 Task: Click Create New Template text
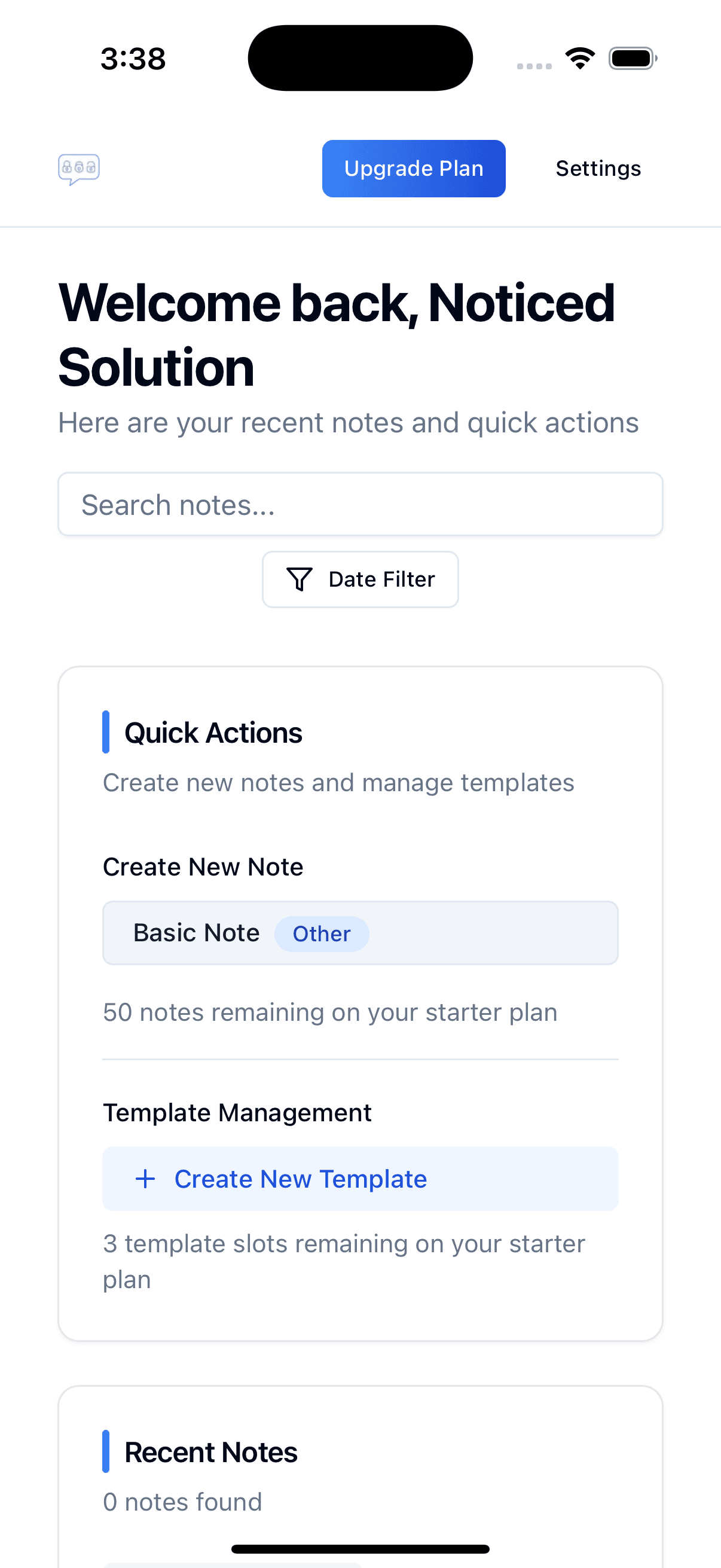(301, 1179)
